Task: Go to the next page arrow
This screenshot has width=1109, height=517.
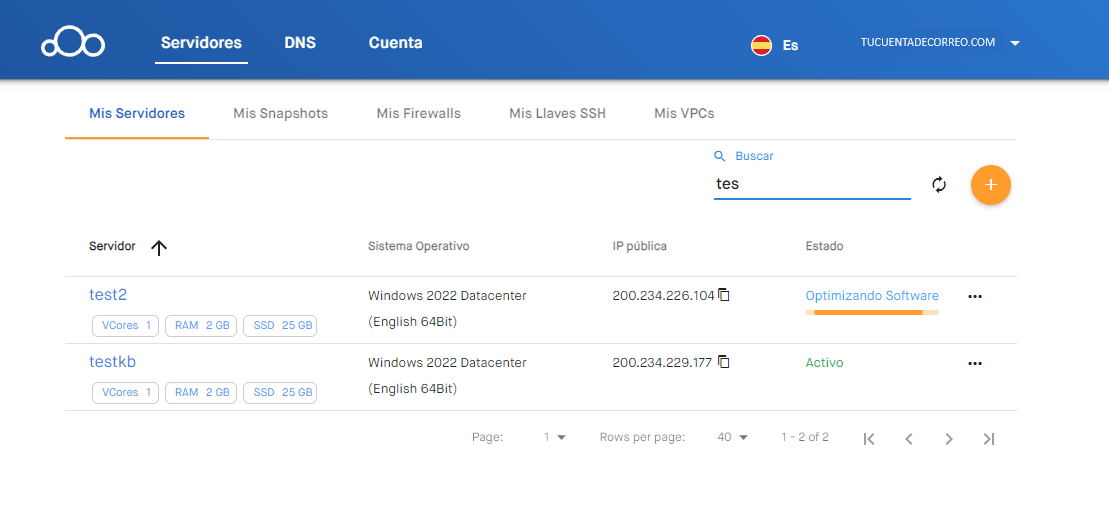Action: click(x=949, y=439)
